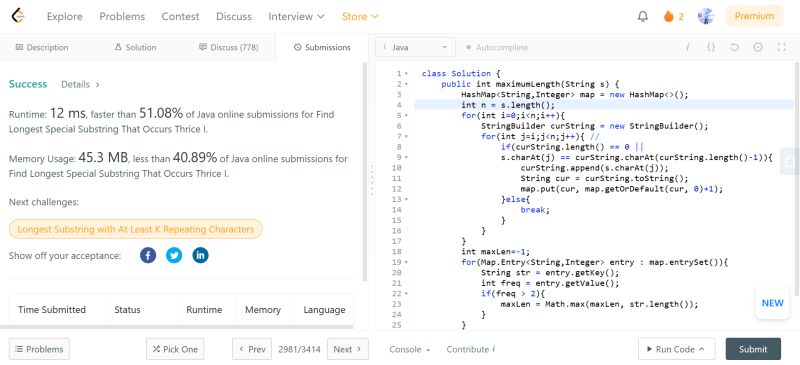Image resolution: width=800 pixels, height=365 pixels.
Task: Click the panel divider handle
Action: coord(372,180)
